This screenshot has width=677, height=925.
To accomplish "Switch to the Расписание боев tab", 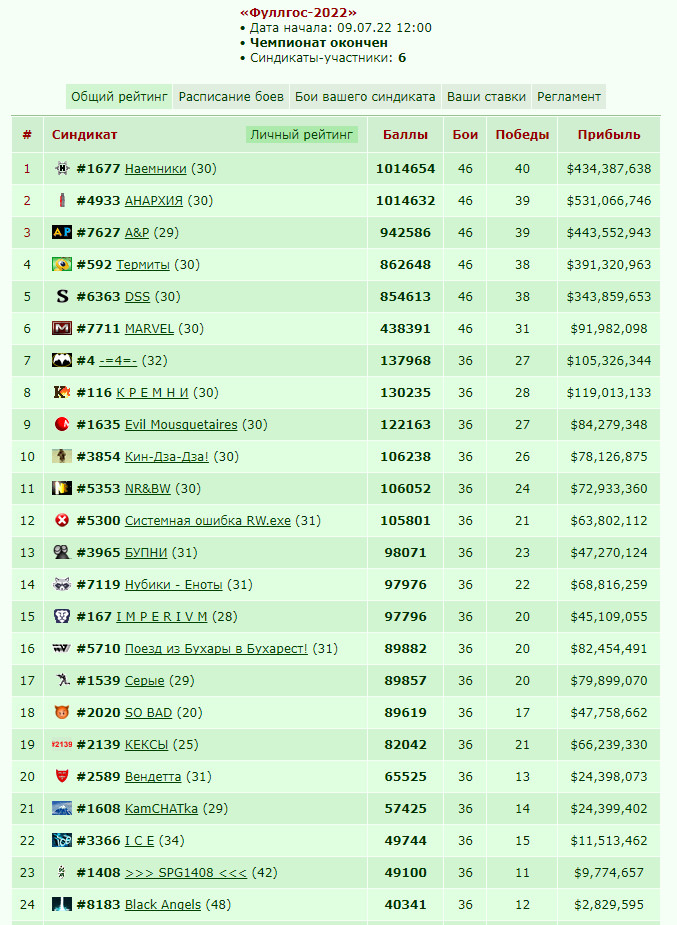I will point(231,97).
